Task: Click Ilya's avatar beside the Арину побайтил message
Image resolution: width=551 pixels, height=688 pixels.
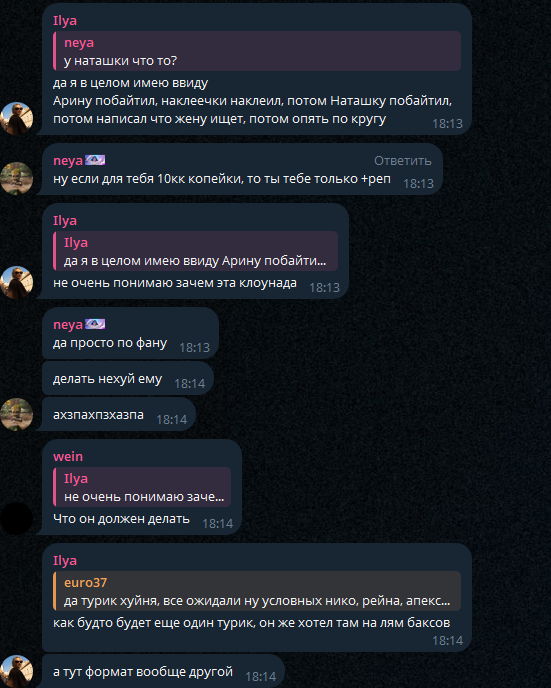Action: pyautogui.click(x=17, y=118)
